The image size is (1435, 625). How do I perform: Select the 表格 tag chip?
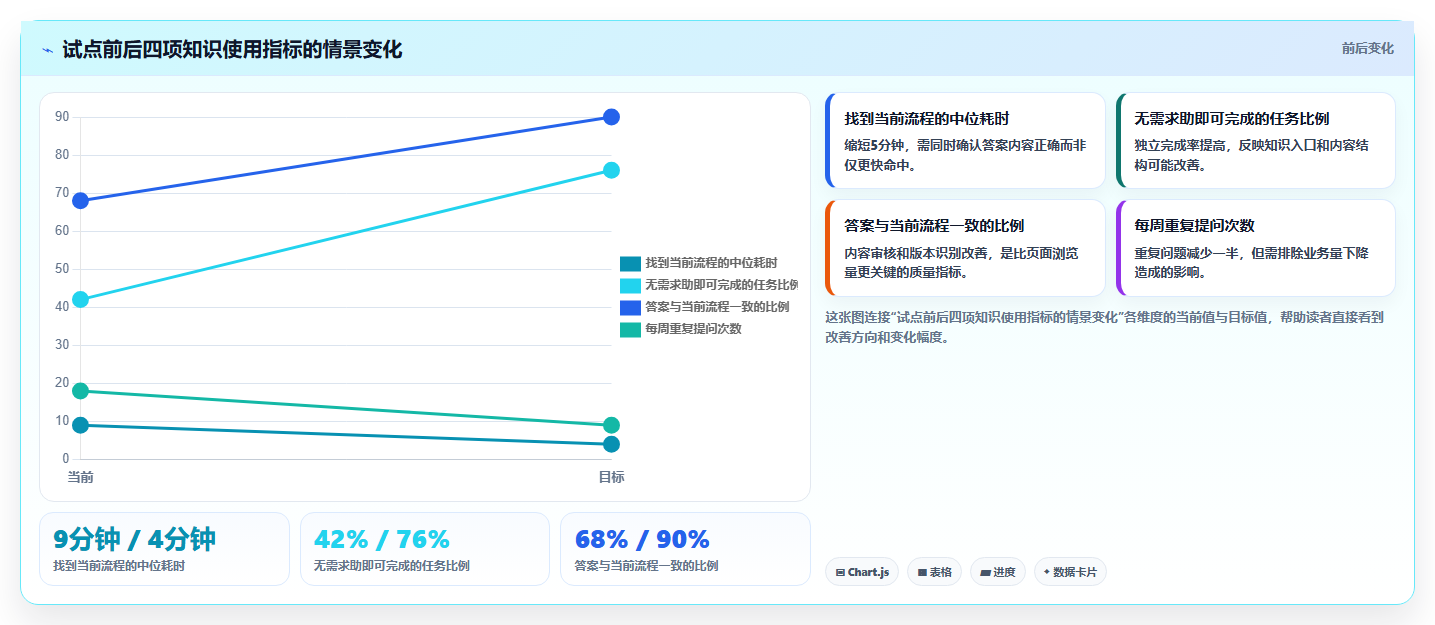pyautogui.click(x=934, y=572)
